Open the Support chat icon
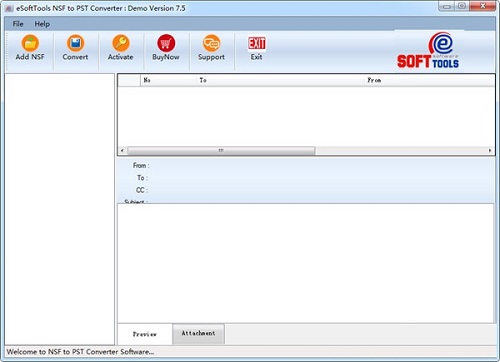This screenshot has height=362, width=500. [x=211, y=43]
